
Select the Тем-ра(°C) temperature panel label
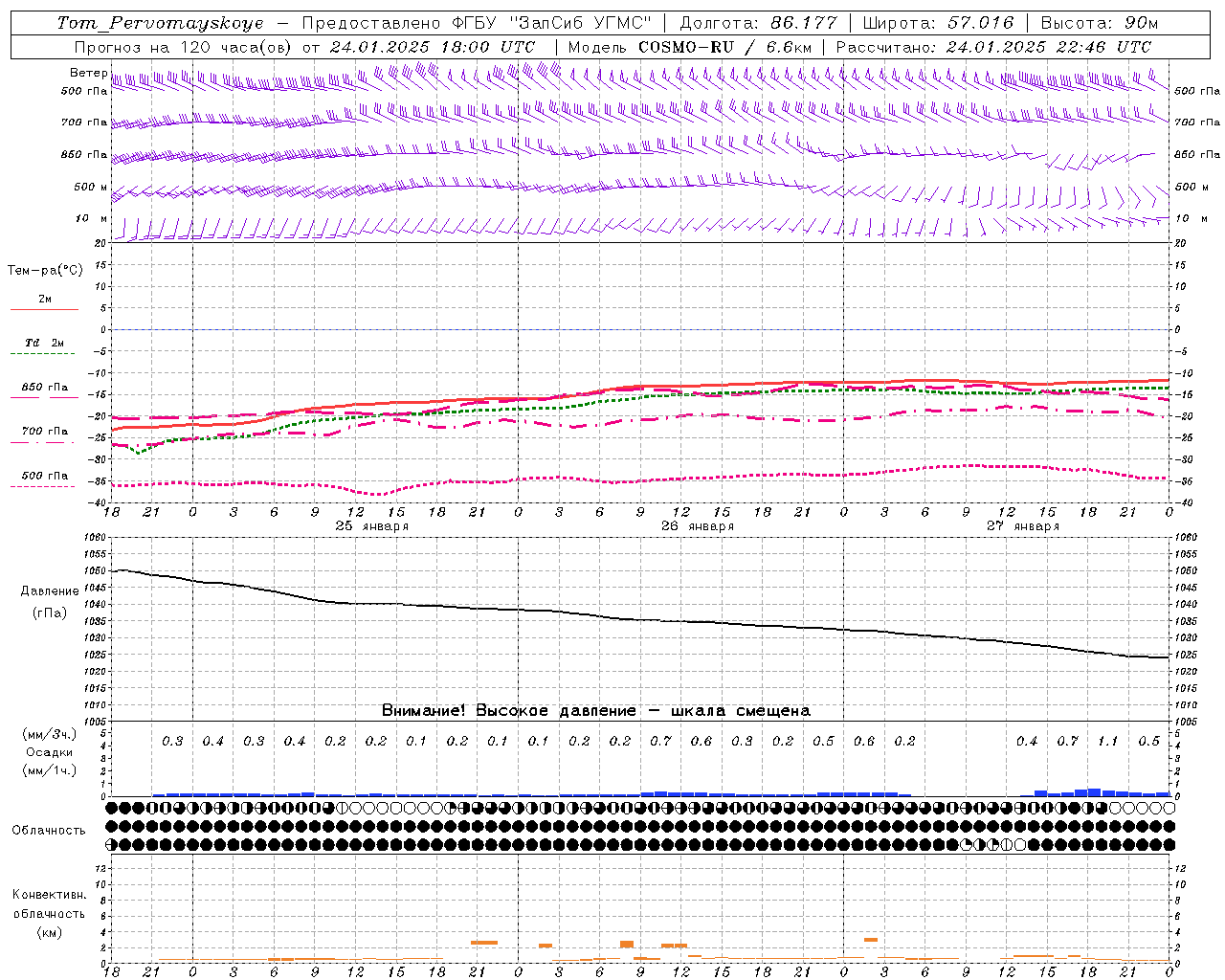pyautogui.click(x=45, y=271)
